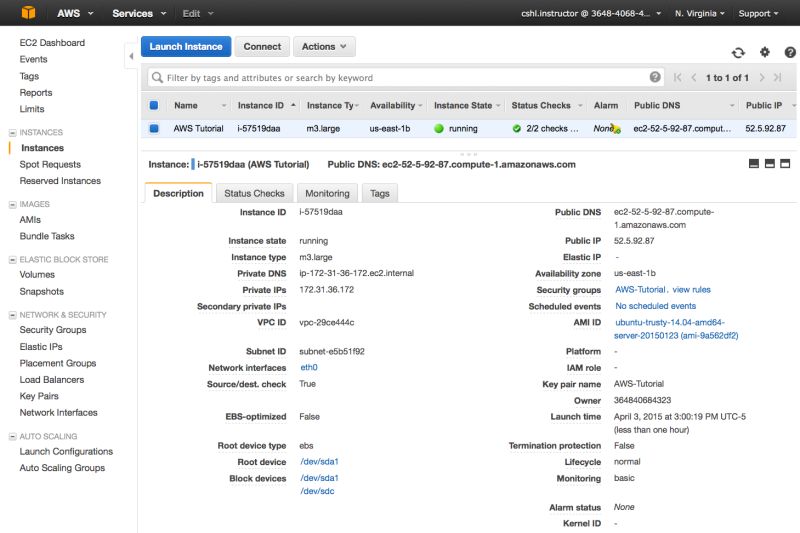Maximize the details pane layout icon
This screenshot has width=800, height=533.
pyautogui.click(x=785, y=164)
